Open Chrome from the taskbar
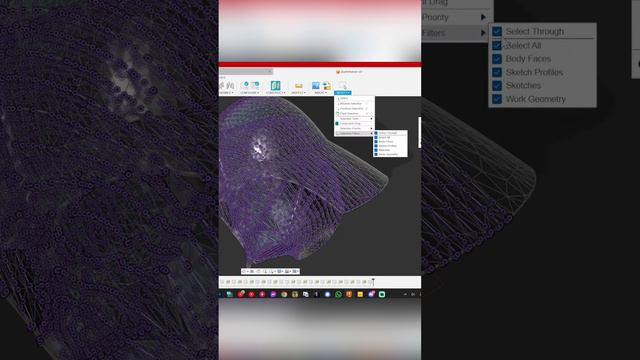 pyautogui.click(x=284, y=294)
